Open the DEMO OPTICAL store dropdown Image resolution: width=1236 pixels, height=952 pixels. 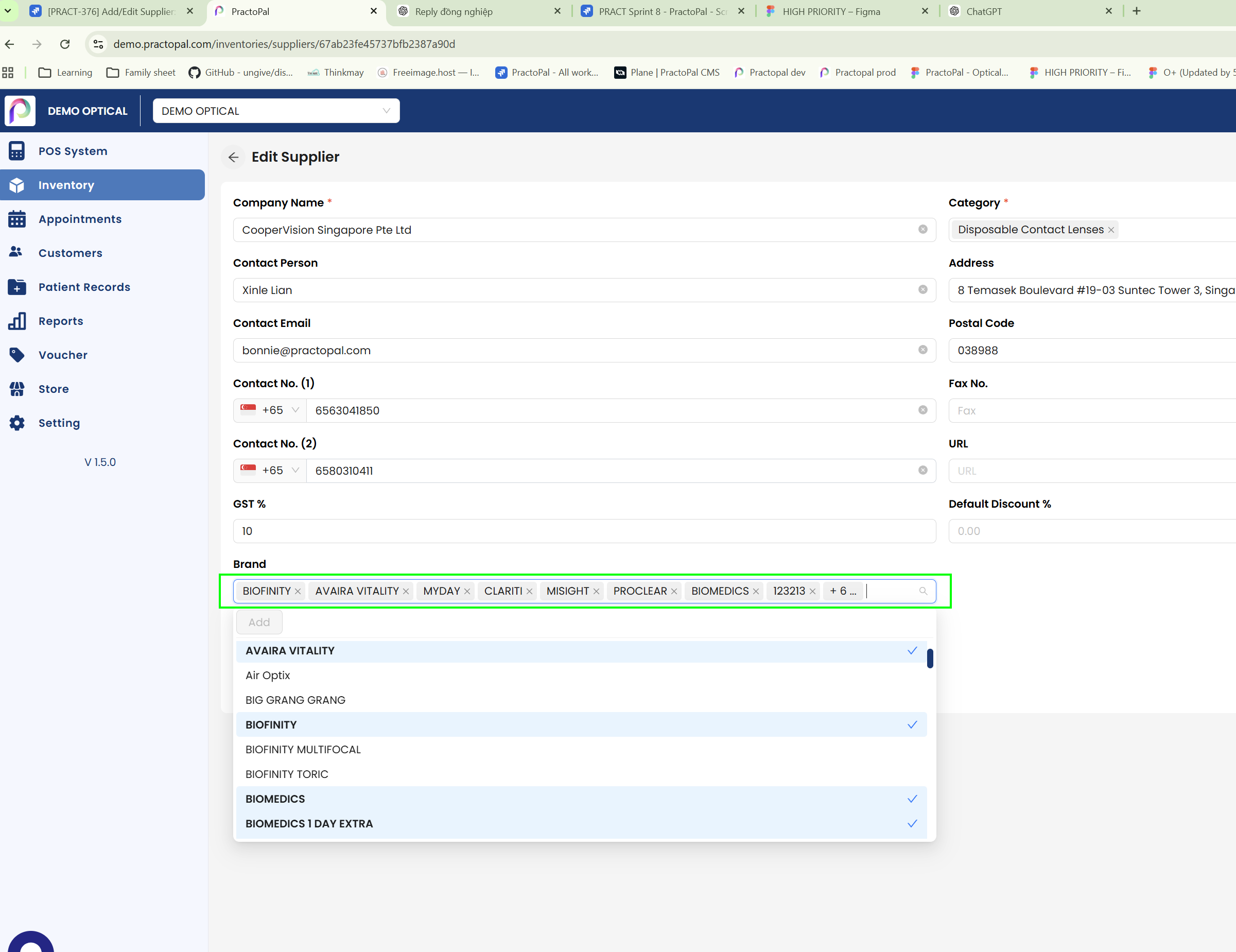click(x=276, y=111)
